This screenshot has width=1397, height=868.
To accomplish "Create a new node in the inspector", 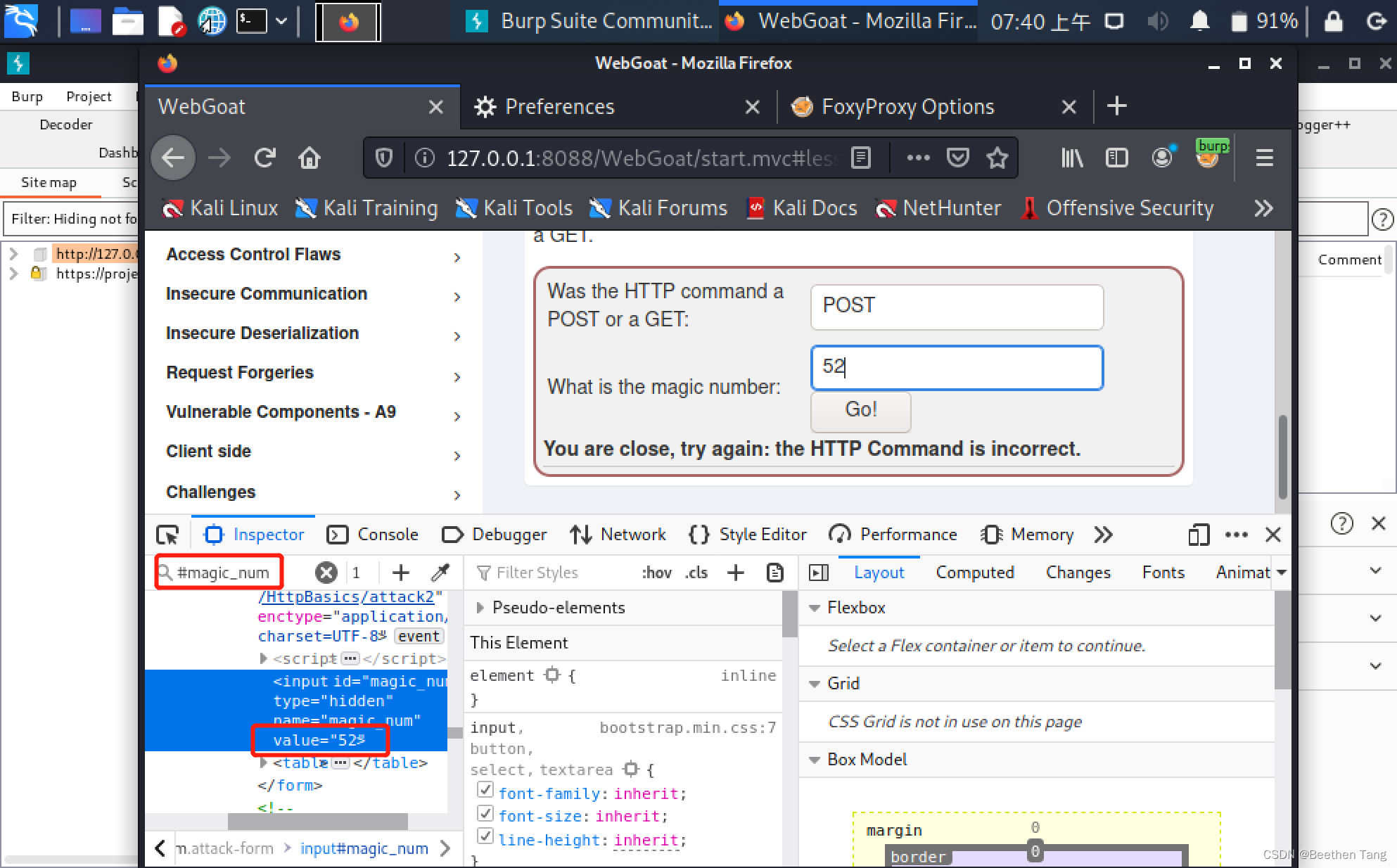I will click(401, 573).
